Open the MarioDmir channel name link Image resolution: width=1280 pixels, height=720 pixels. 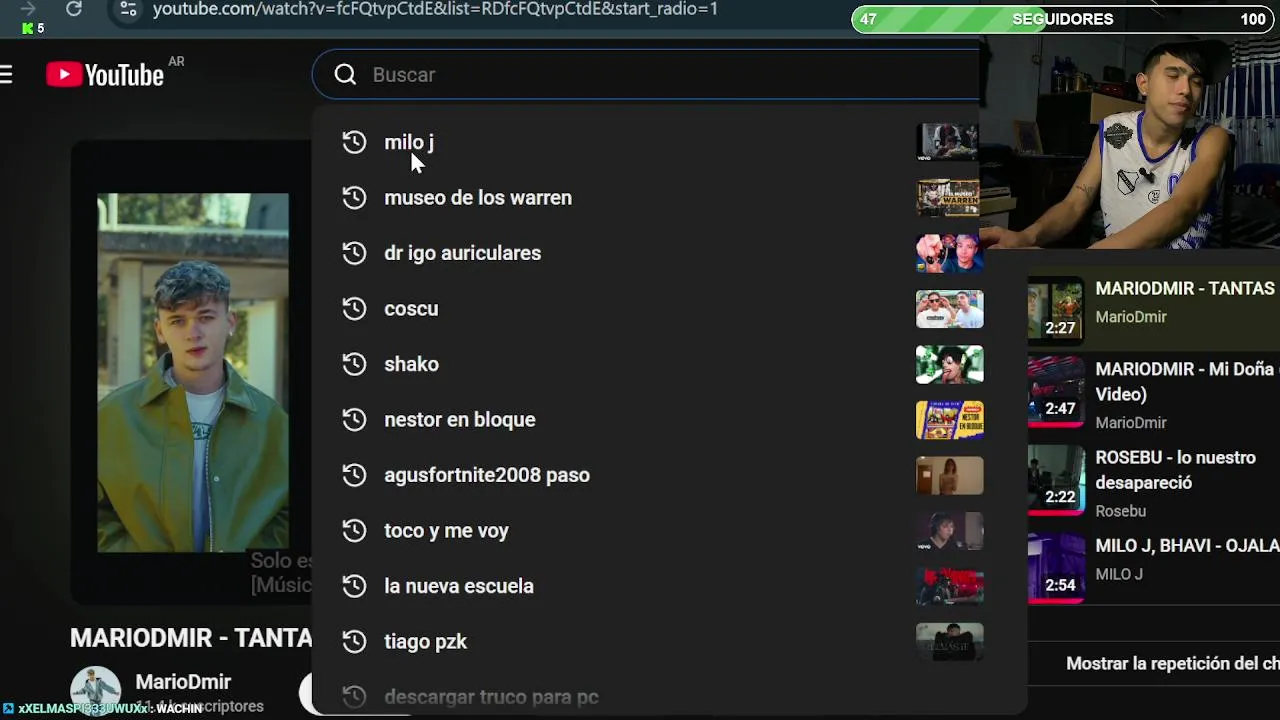[183, 682]
